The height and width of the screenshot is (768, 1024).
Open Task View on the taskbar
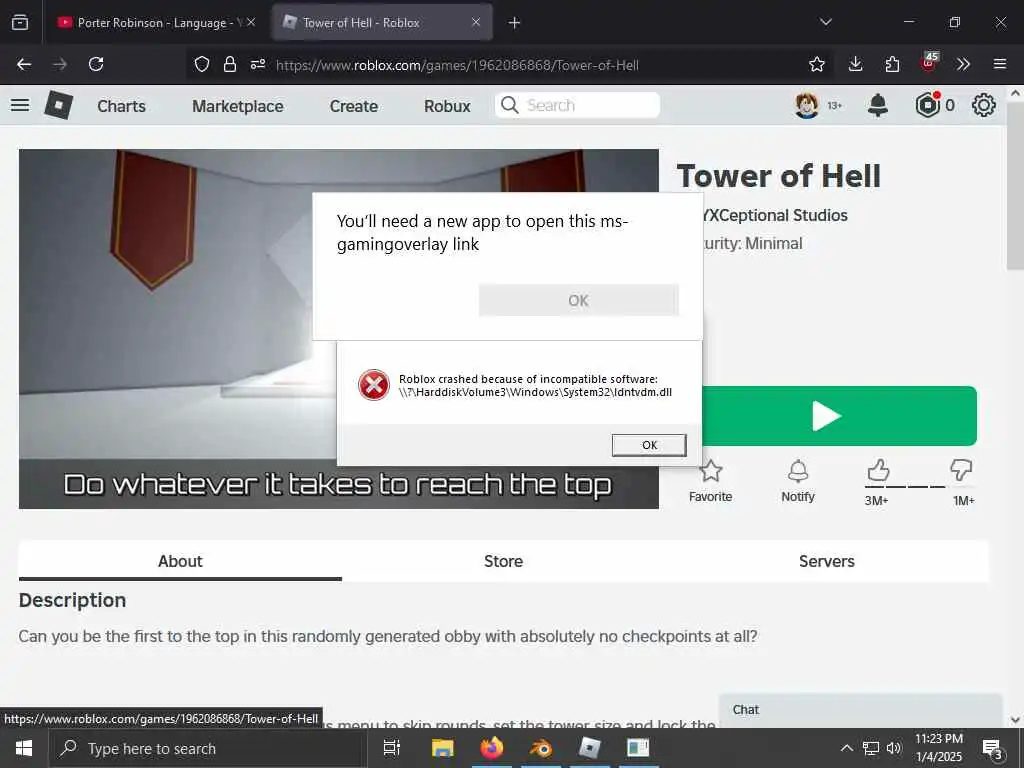pos(392,748)
